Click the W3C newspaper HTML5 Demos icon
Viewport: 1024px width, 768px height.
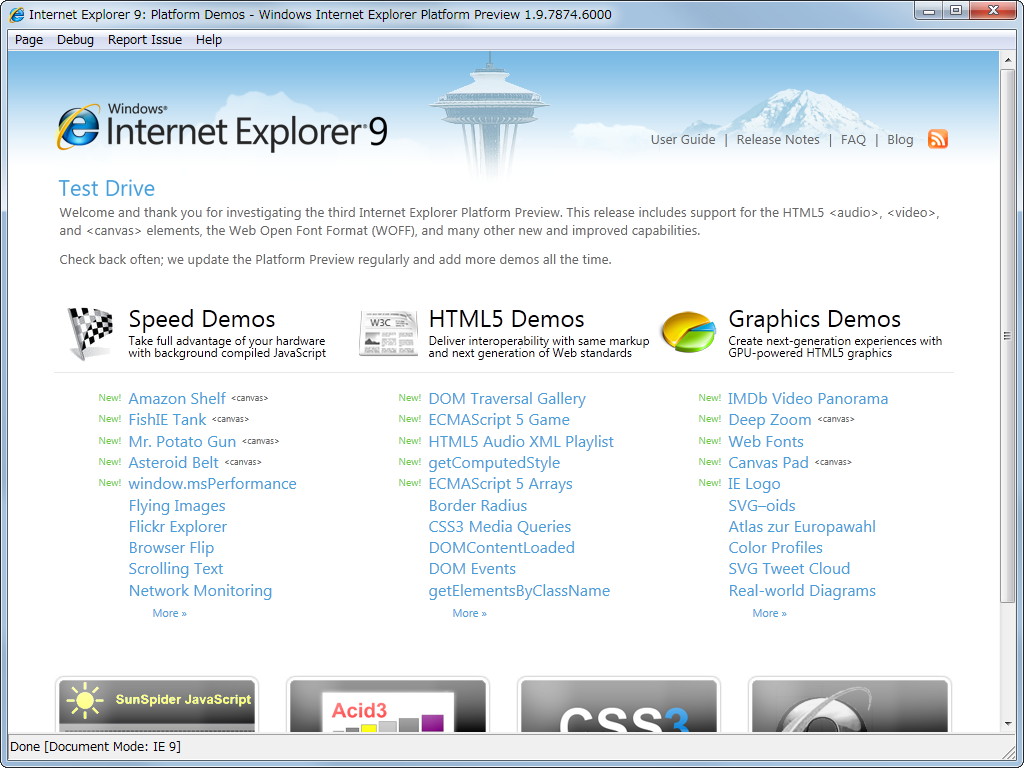coord(388,330)
